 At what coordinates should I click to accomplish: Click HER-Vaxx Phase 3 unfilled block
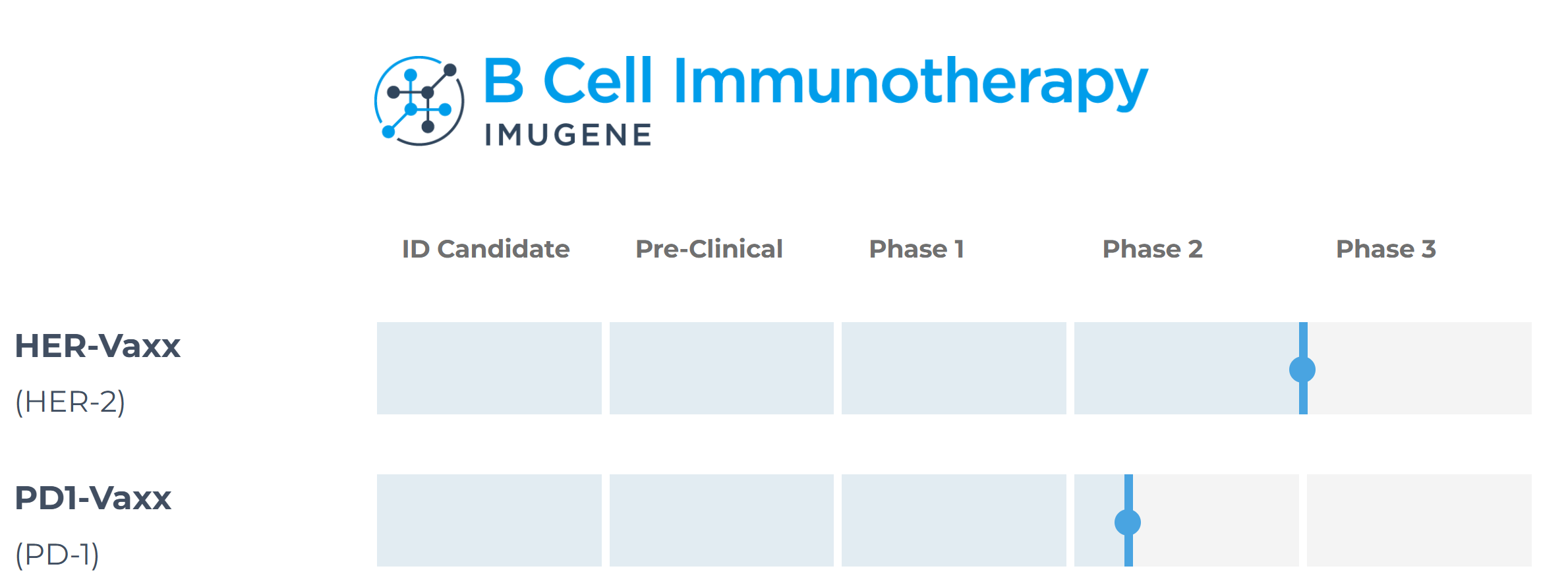1420,368
